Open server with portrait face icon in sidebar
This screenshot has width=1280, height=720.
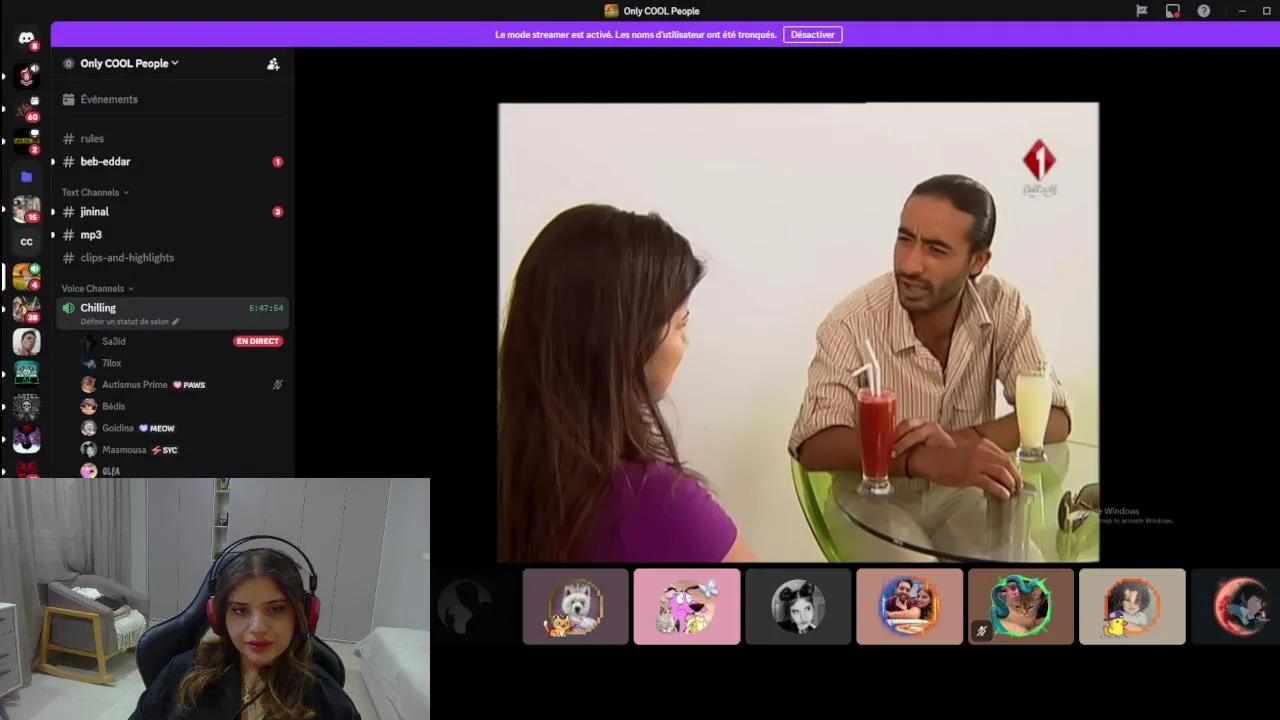tap(26, 342)
